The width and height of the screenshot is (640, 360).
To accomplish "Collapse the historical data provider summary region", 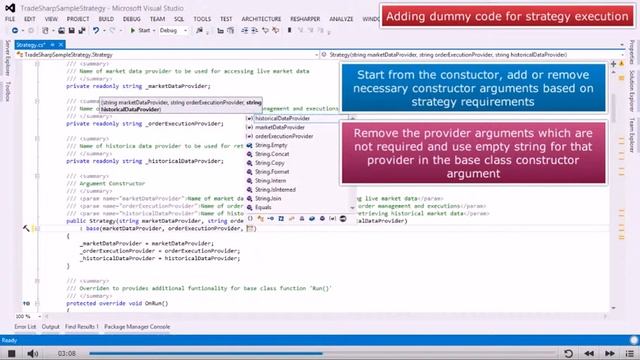I will (37, 139).
